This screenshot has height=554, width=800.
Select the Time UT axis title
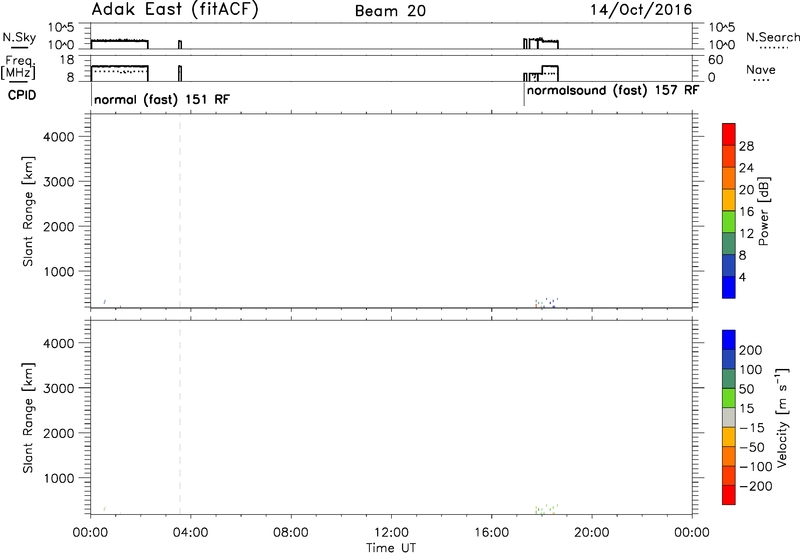pyautogui.click(x=391, y=548)
